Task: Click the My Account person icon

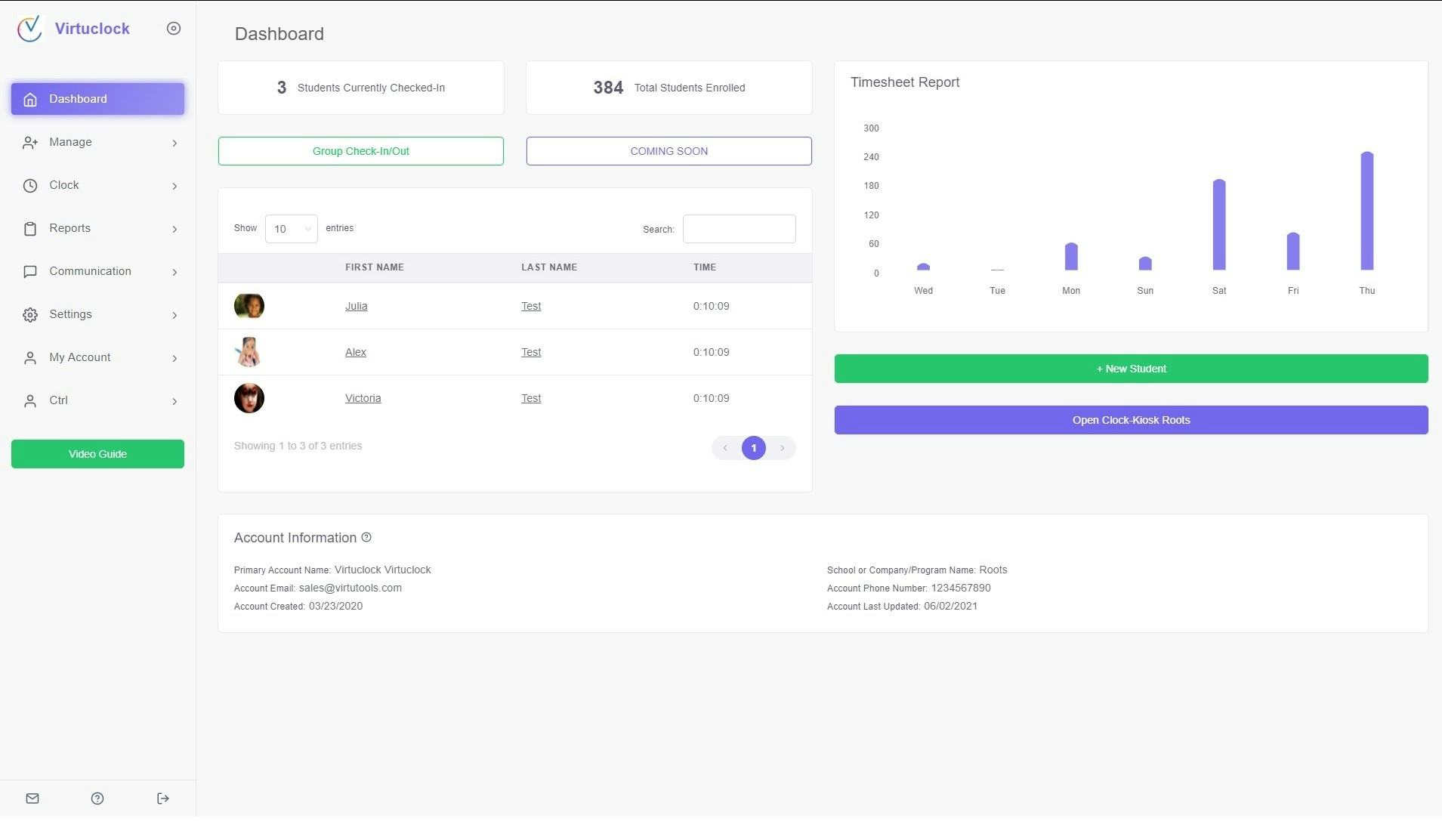Action: [x=30, y=357]
